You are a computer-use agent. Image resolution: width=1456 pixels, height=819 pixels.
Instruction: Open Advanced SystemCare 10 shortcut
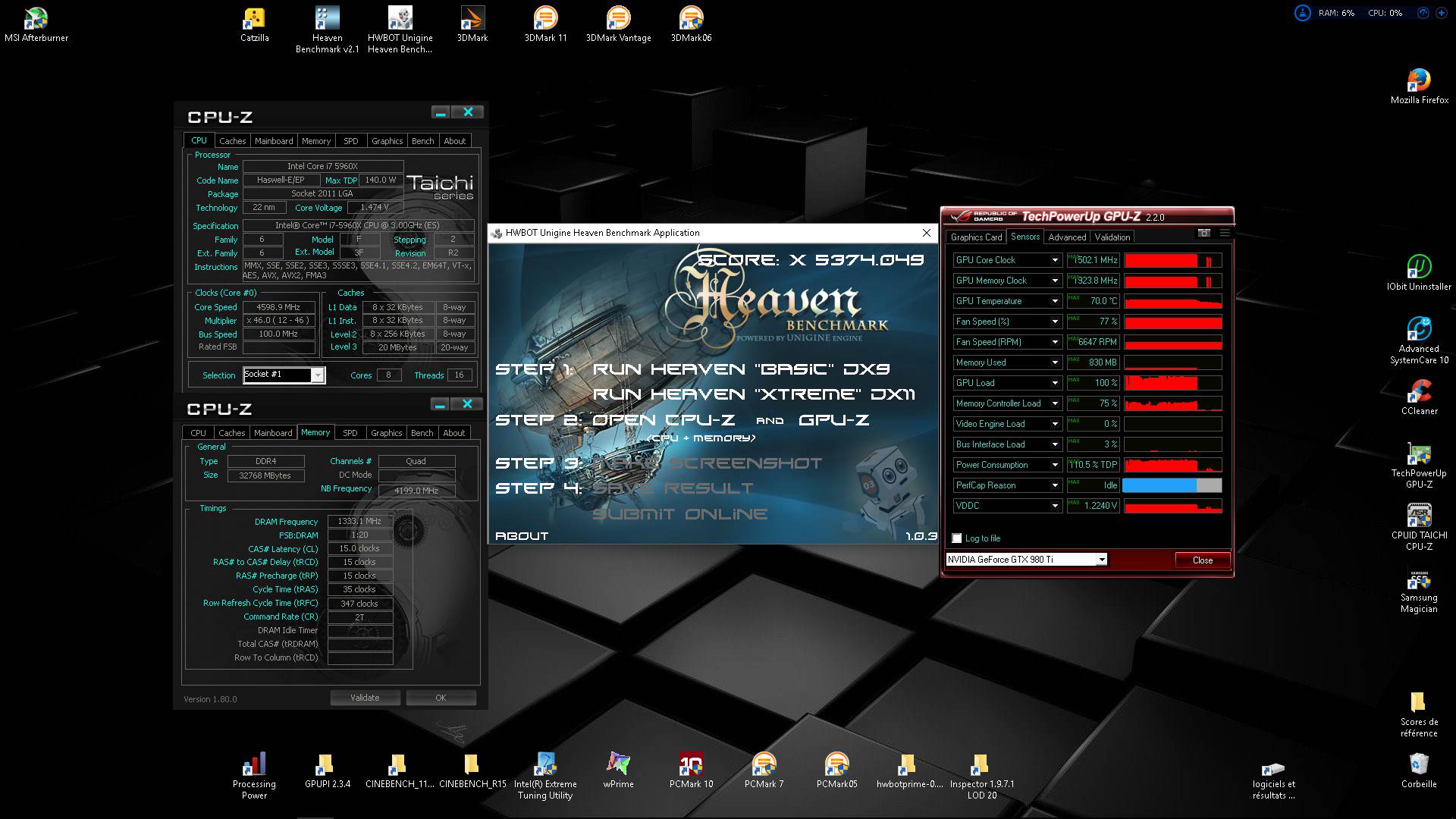[x=1419, y=340]
